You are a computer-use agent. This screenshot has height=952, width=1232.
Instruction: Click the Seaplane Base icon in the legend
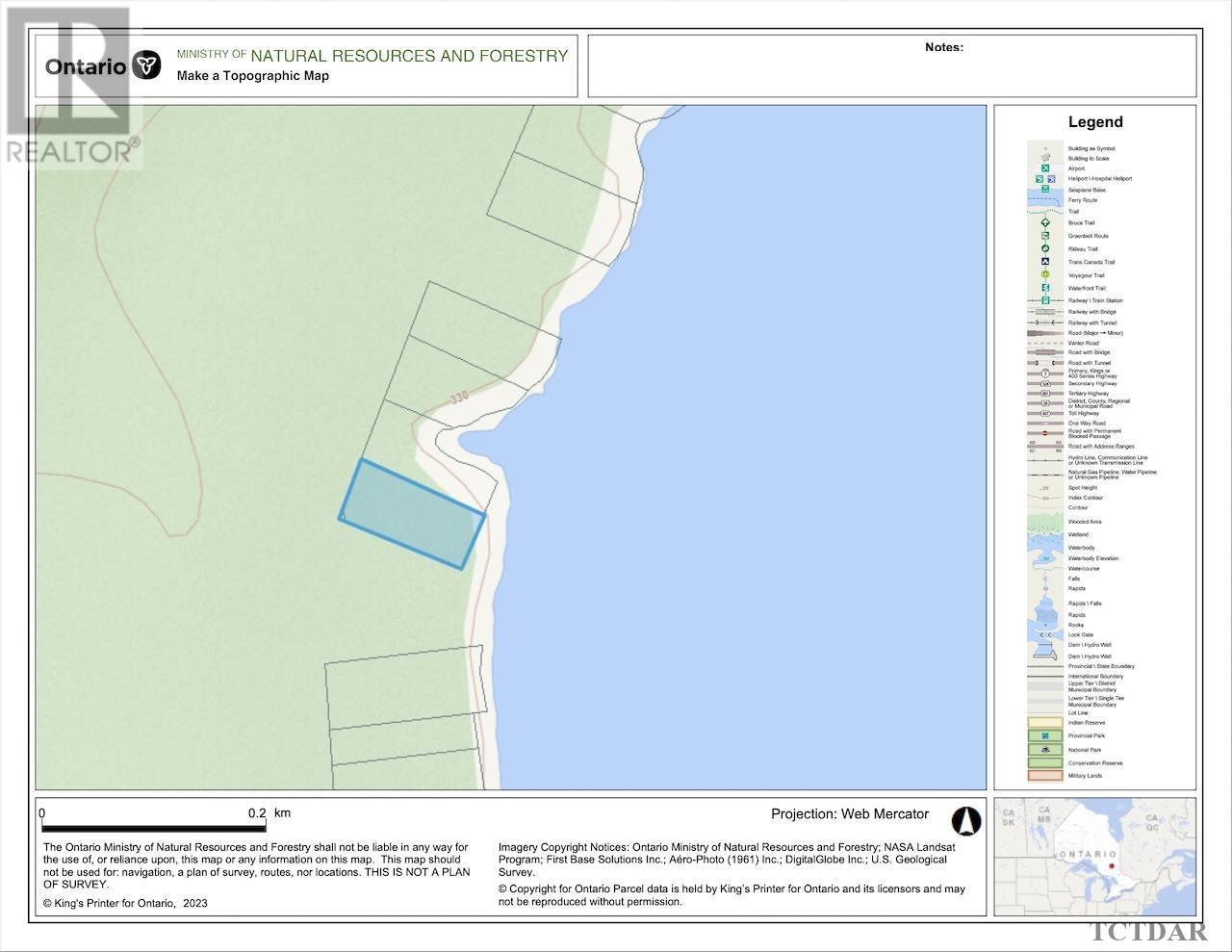point(1045,190)
